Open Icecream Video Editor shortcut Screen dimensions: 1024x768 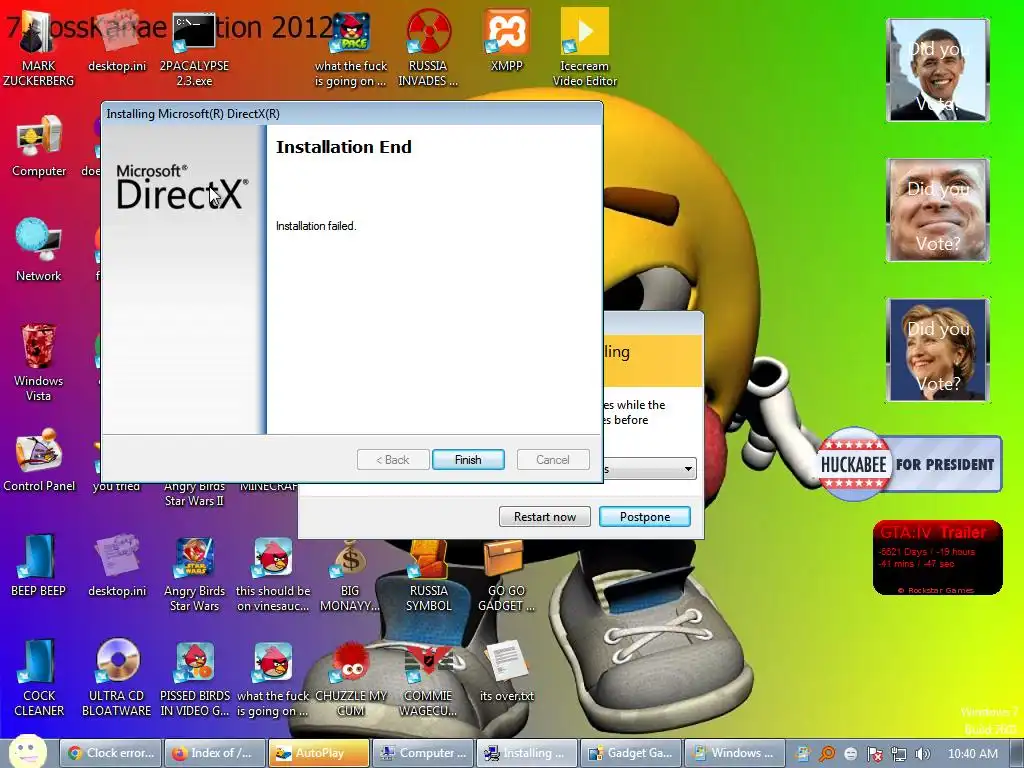click(584, 48)
